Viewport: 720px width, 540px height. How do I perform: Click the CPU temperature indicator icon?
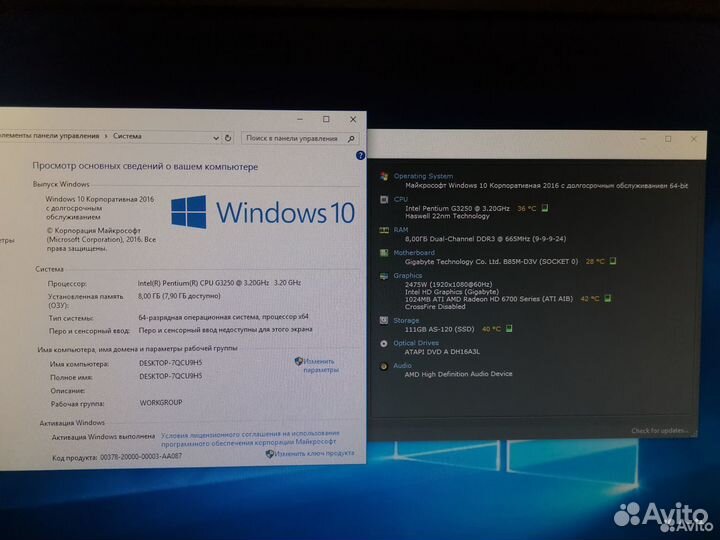[545, 208]
